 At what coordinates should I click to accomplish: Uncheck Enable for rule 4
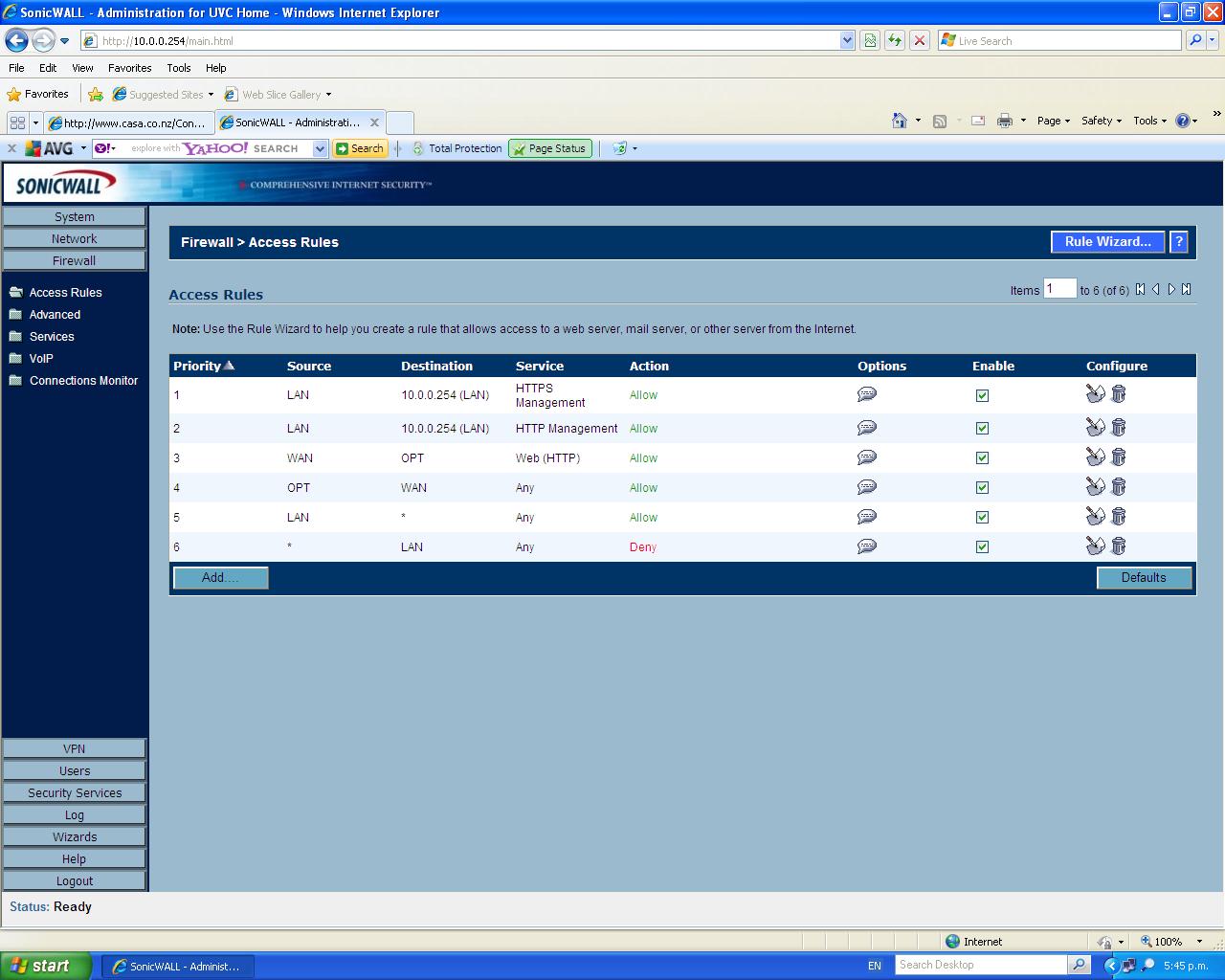[x=982, y=488]
